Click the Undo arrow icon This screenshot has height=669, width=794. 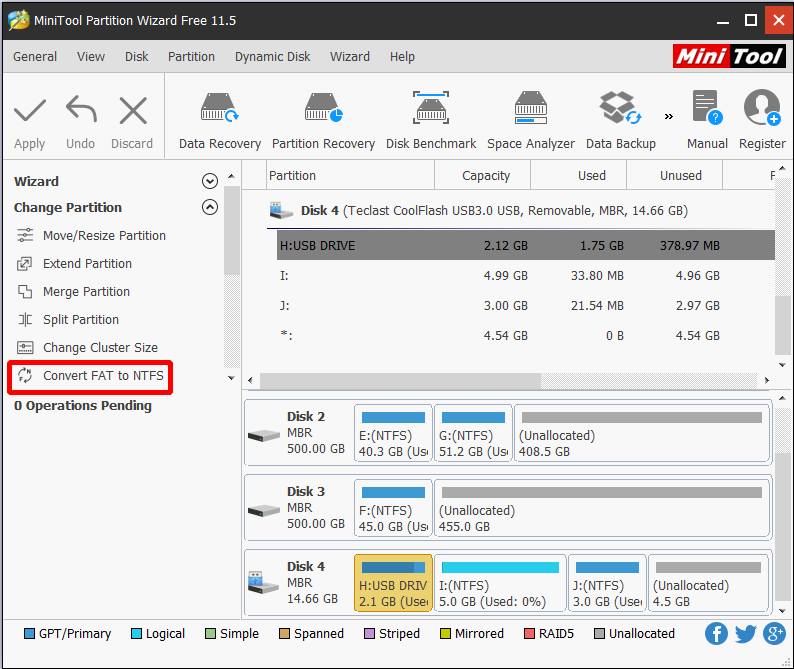point(81,109)
